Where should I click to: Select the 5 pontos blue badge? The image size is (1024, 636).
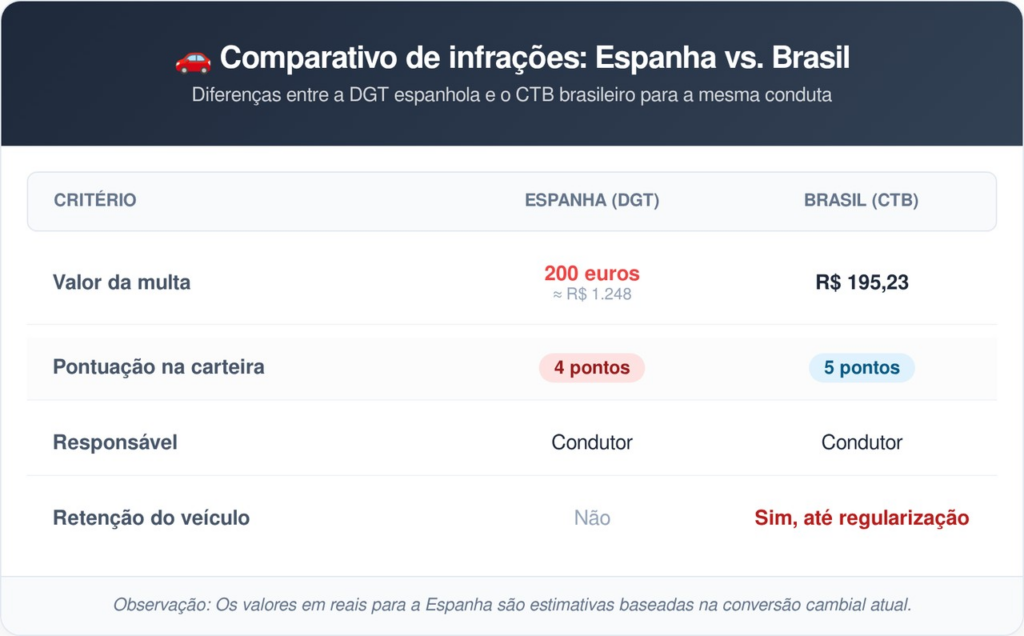tap(861, 368)
